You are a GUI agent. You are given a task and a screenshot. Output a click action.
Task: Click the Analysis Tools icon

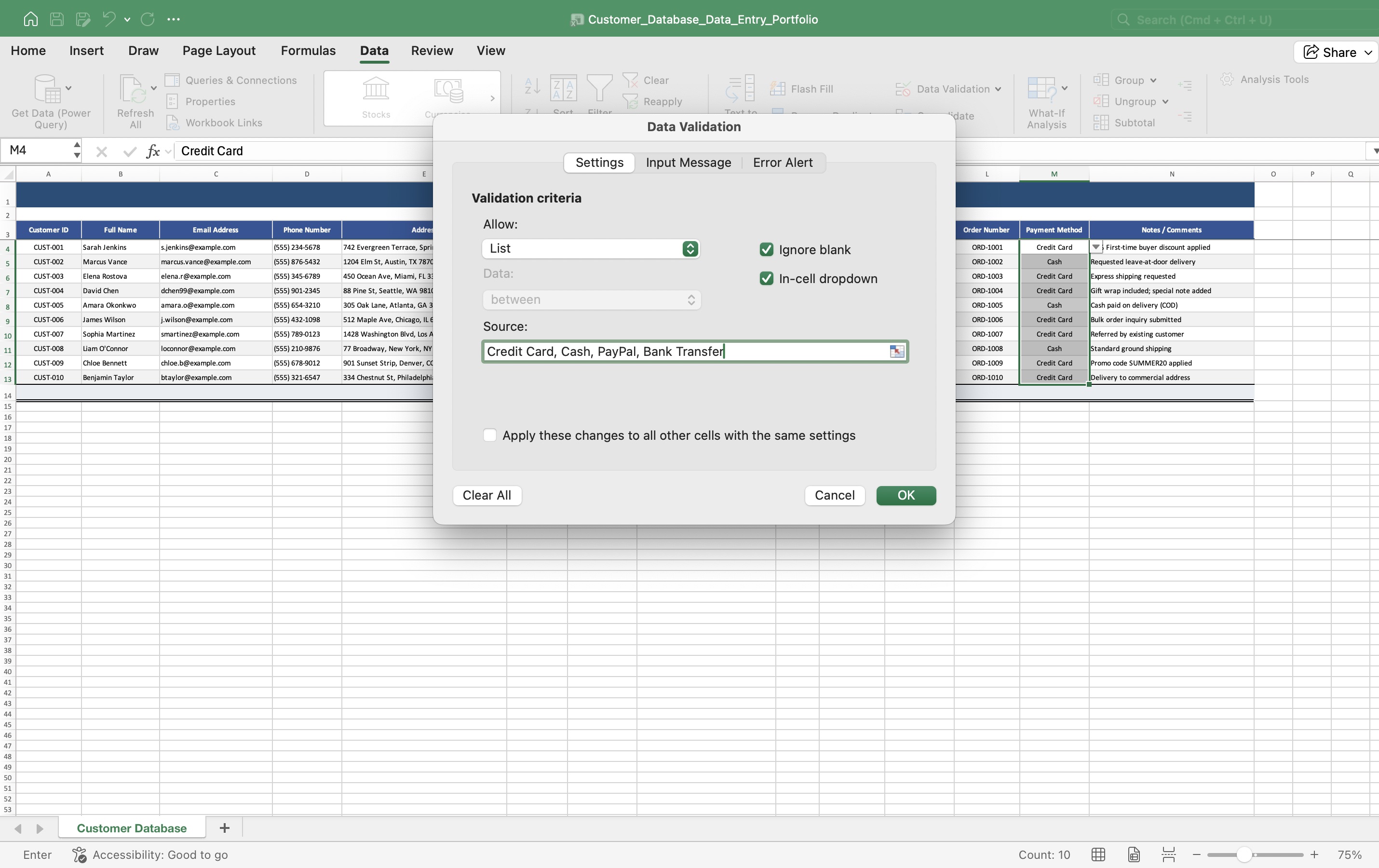[x=1227, y=79]
